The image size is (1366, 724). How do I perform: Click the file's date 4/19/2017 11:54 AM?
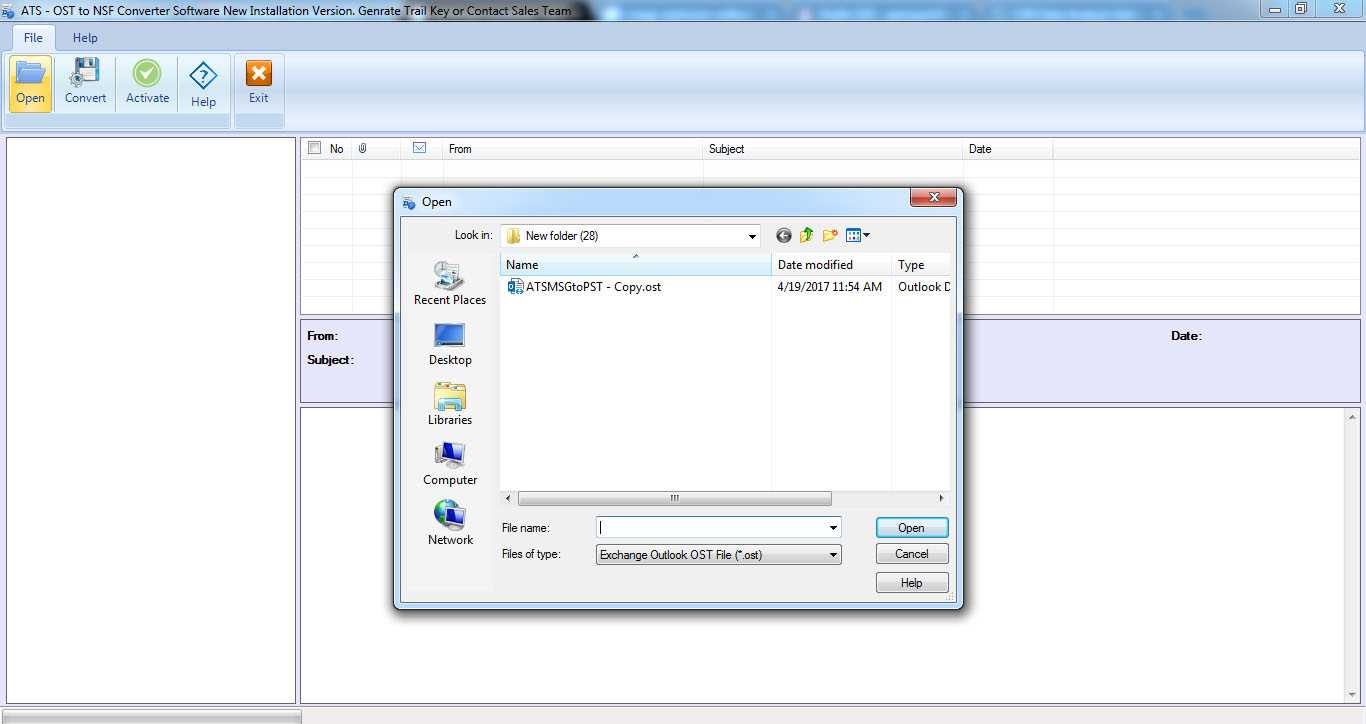830,287
